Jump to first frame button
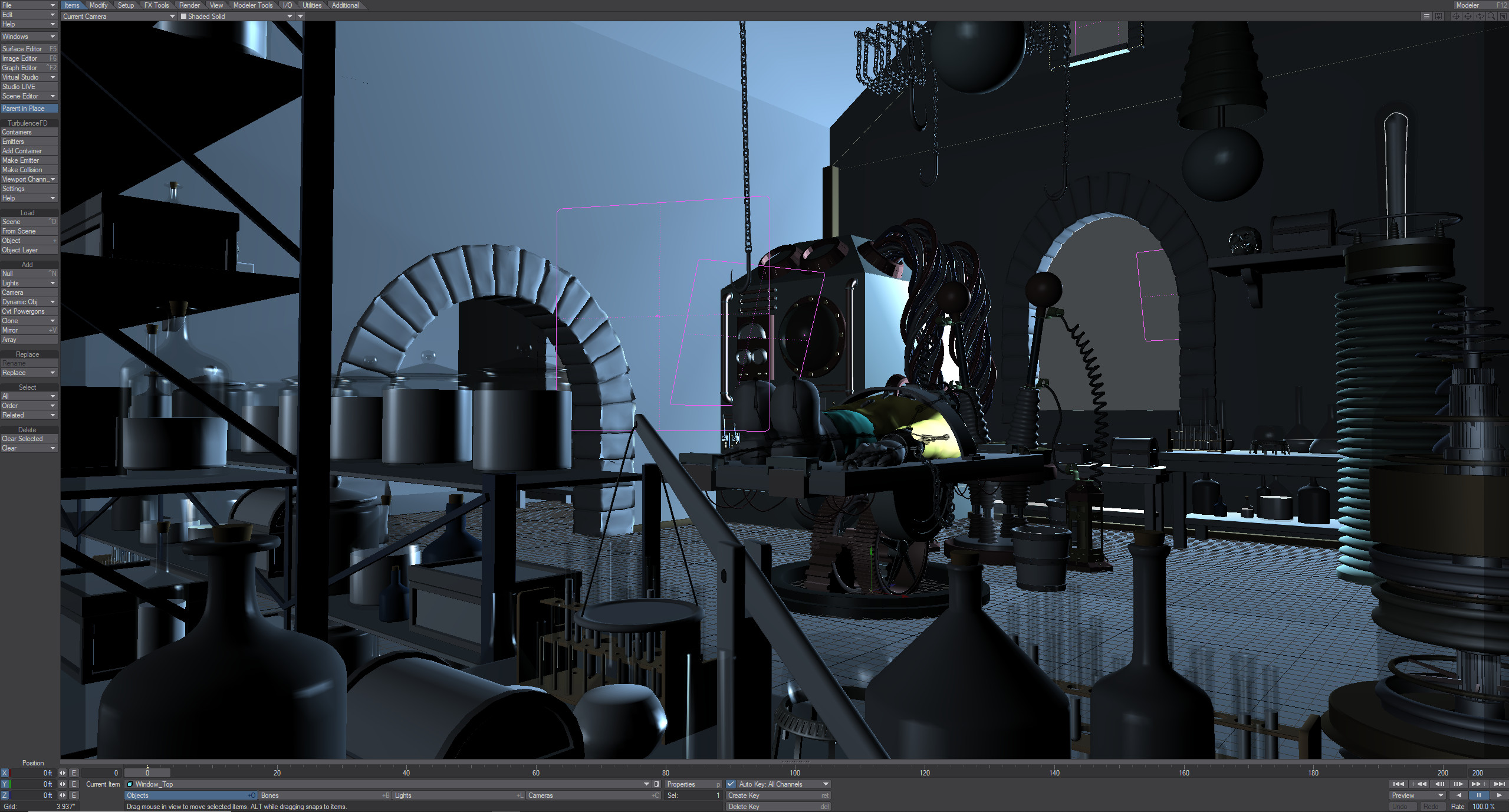Viewport: 1509px width, 812px height. [x=1399, y=784]
